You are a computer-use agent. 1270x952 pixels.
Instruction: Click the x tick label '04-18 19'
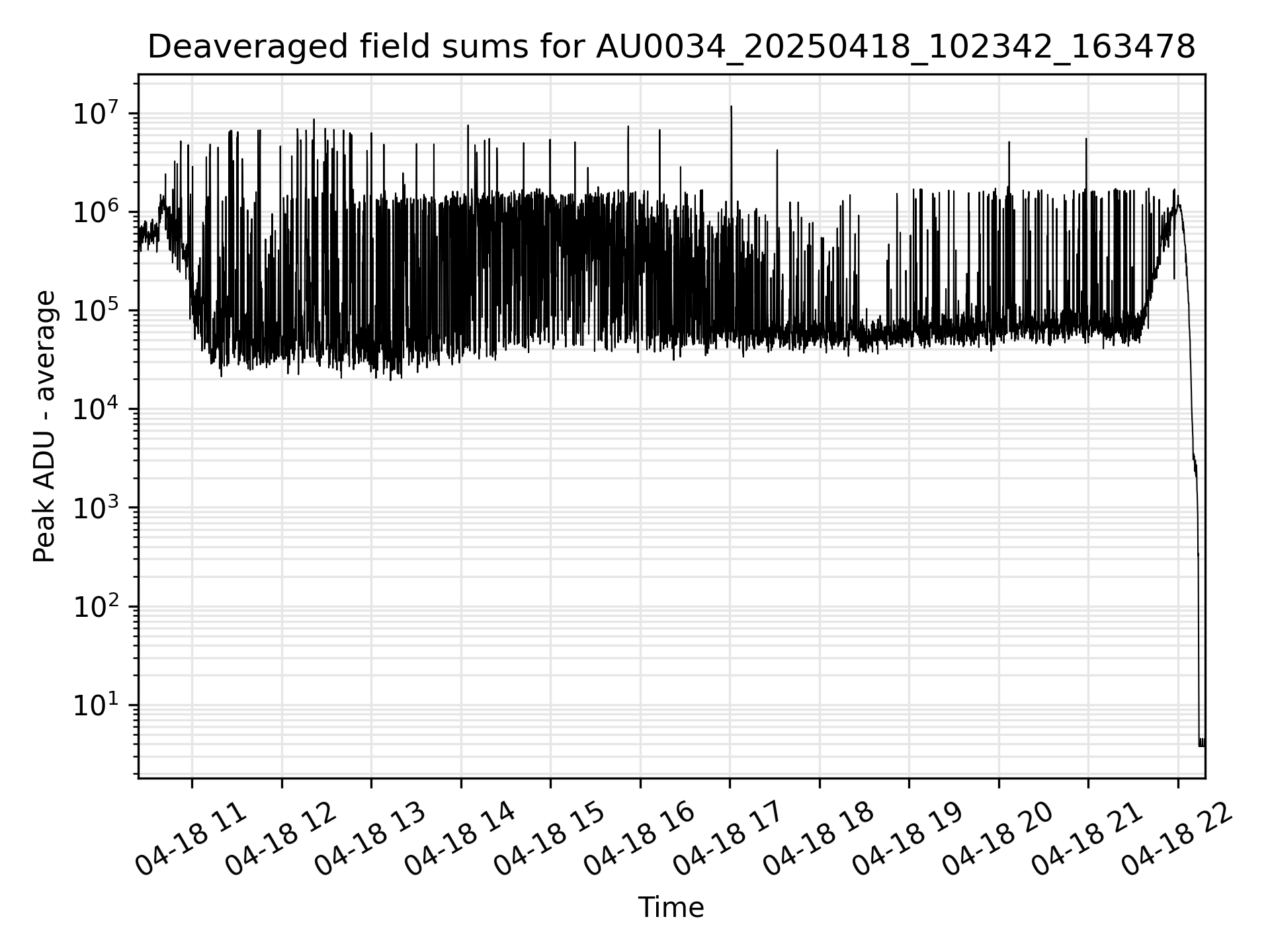(908, 839)
